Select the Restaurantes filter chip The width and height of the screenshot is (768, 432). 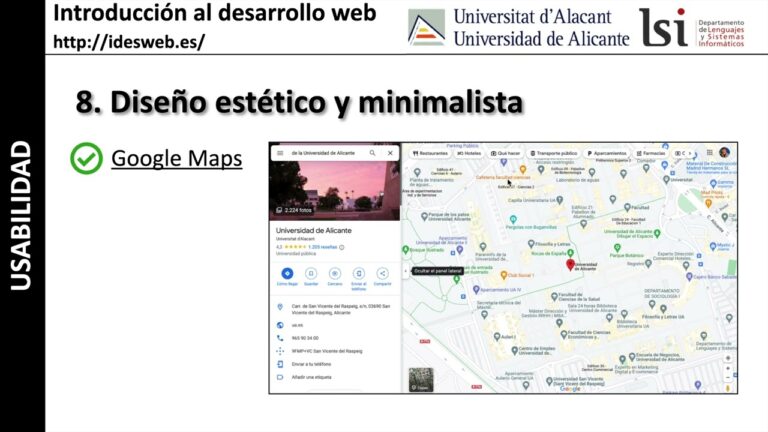pos(430,153)
